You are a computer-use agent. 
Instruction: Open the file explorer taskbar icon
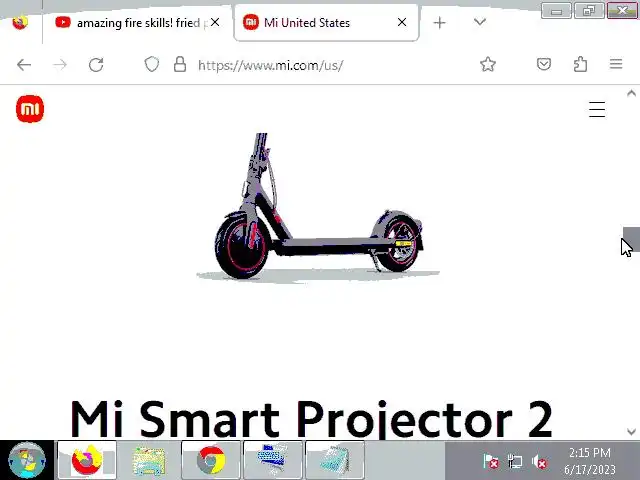coord(149,460)
